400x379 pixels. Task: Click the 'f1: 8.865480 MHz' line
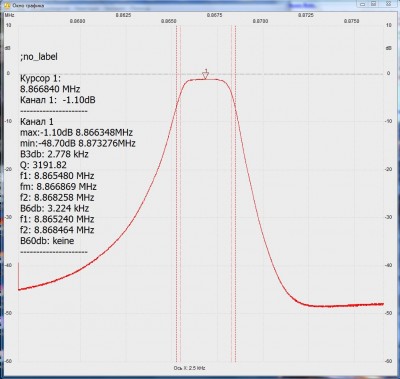[57, 176]
